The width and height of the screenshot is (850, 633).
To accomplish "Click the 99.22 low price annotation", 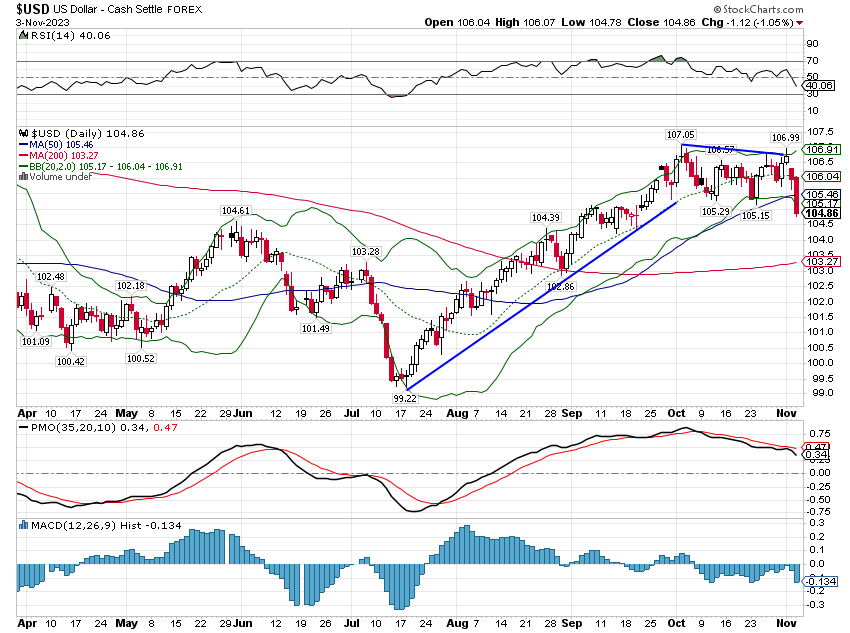I will point(404,398).
